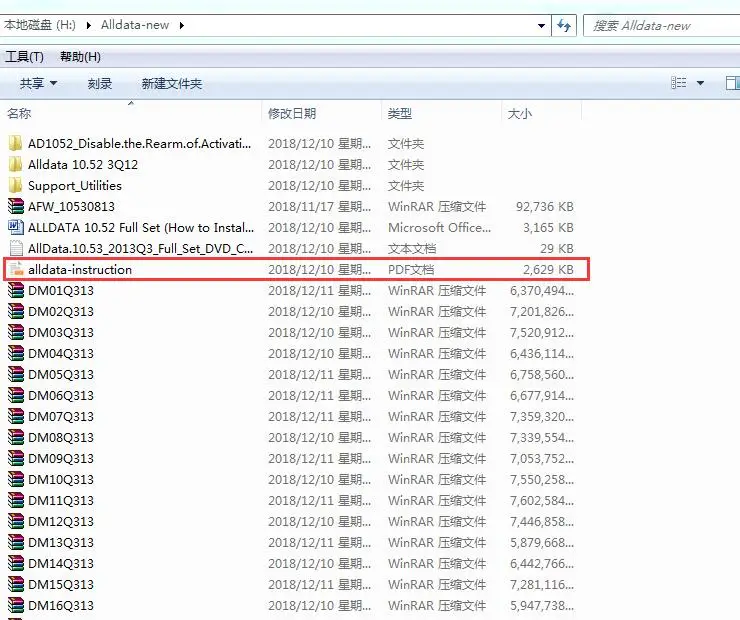This screenshot has height=620, width=740.
Task: Click the DM04Q313 archive icon
Action: point(16,353)
